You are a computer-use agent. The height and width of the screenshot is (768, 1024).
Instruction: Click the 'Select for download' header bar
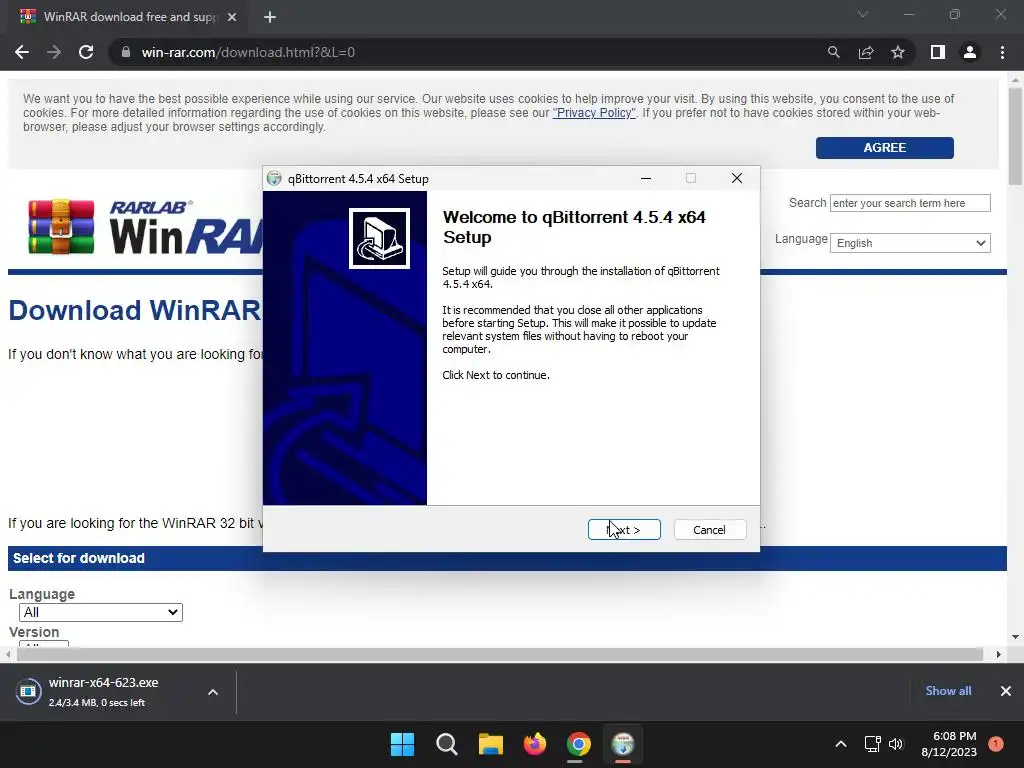click(x=507, y=558)
